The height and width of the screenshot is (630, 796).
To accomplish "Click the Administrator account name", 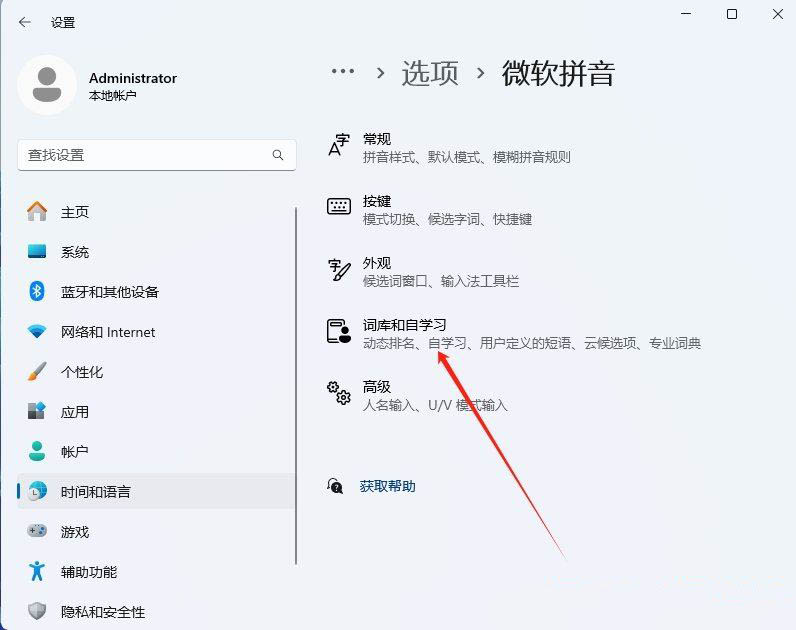I will tap(133, 78).
